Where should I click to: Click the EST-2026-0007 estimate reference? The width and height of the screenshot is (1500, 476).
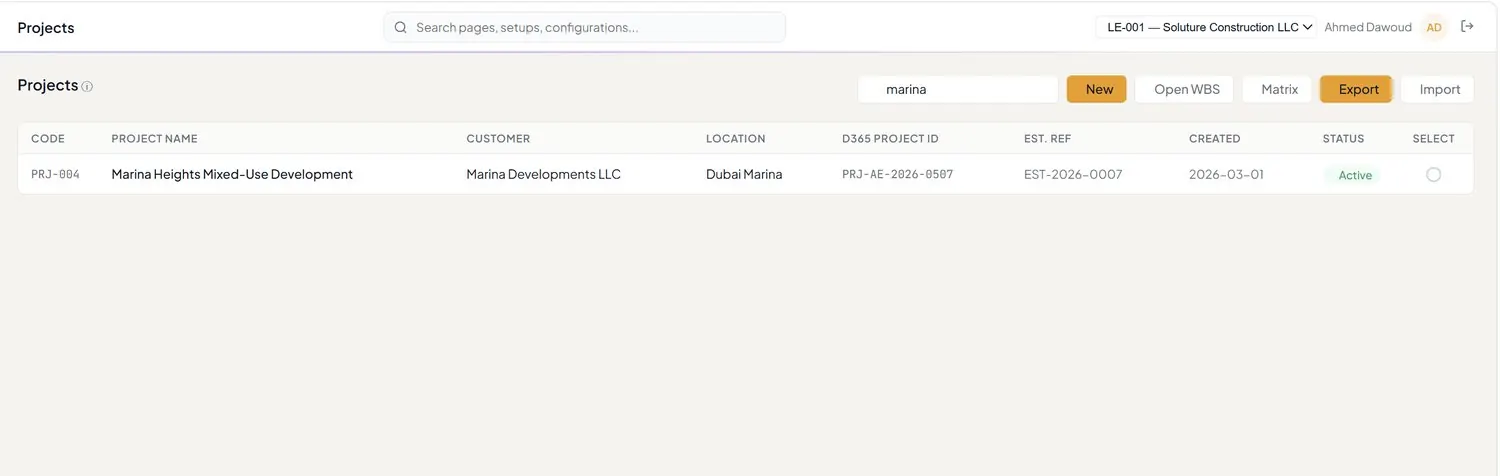tap(1073, 174)
